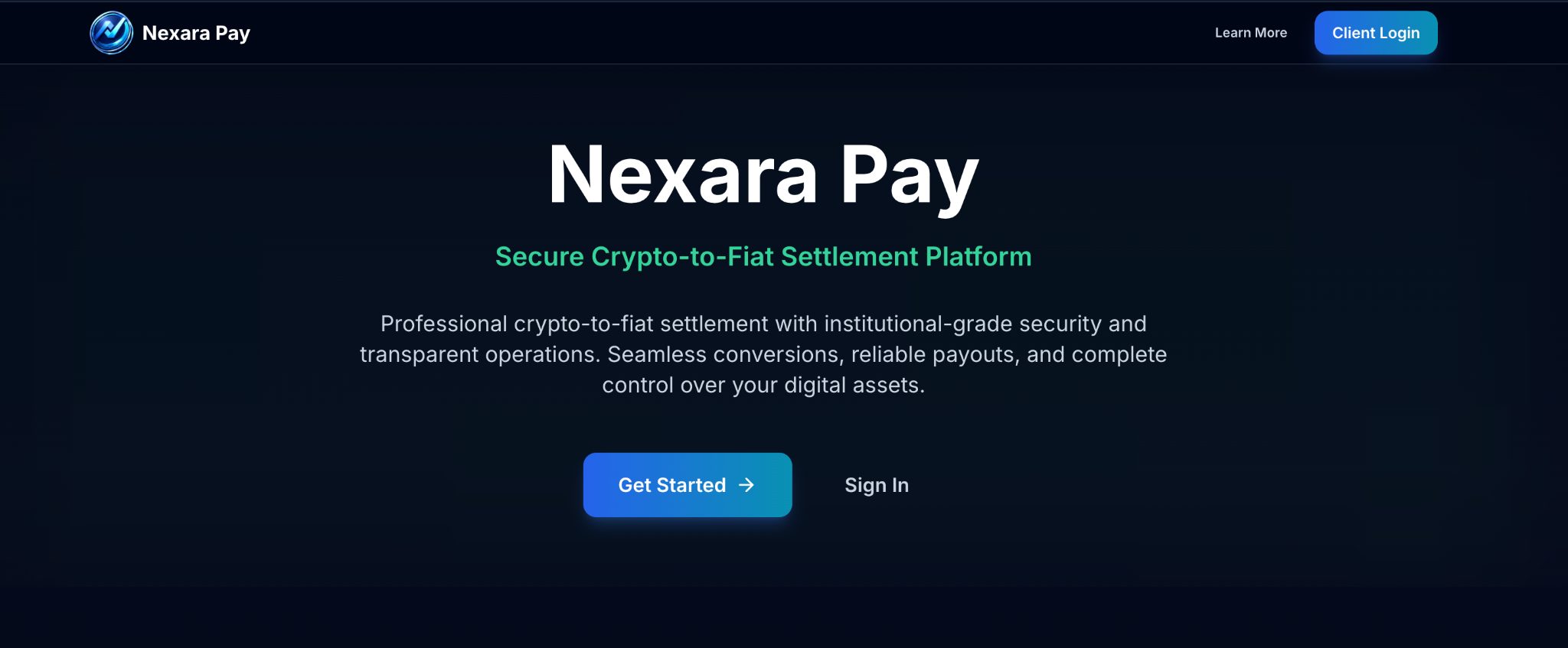Click the large Nexara Pay hero heading

coord(763,175)
